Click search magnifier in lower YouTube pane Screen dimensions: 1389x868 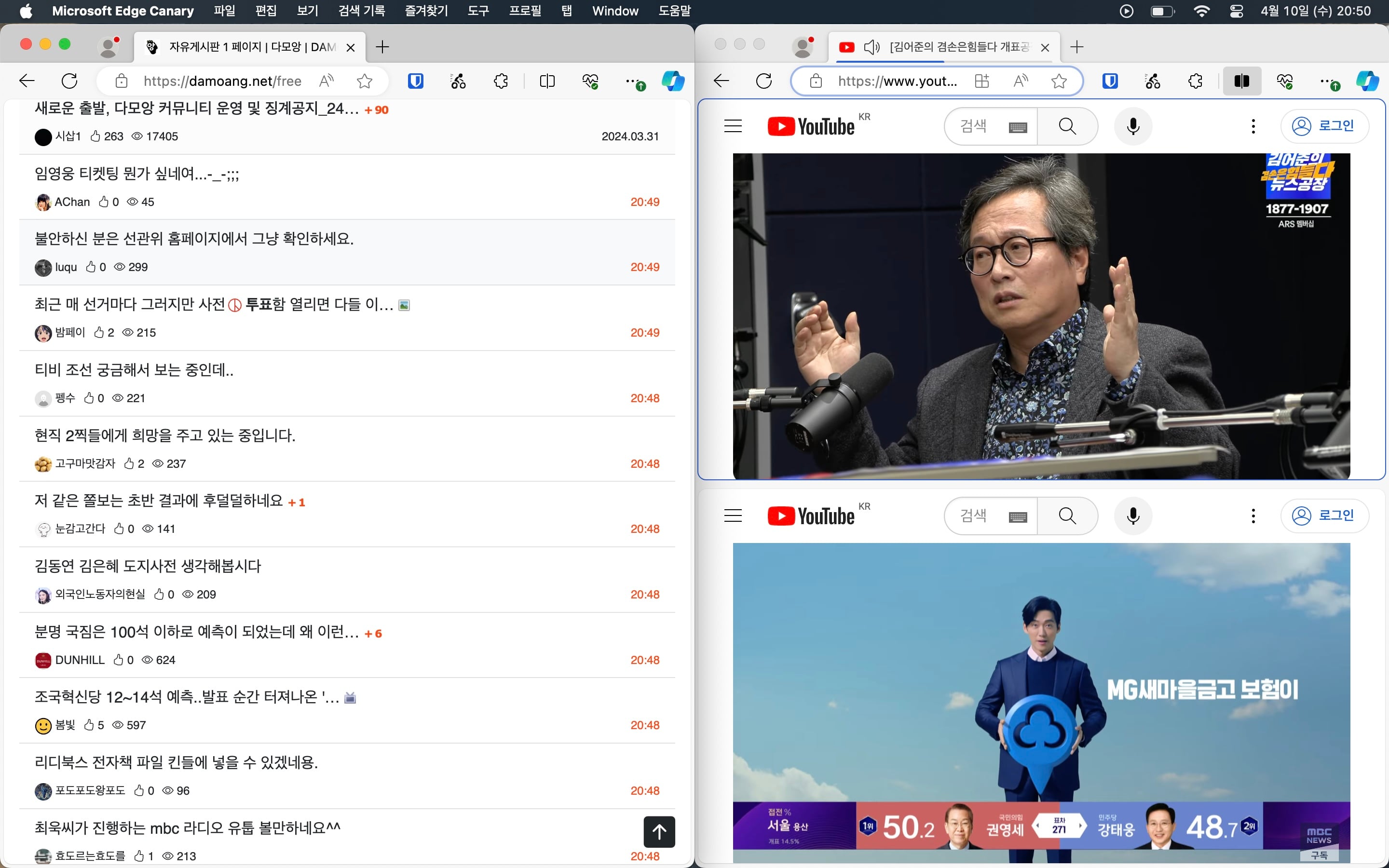[x=1068, y=515]
